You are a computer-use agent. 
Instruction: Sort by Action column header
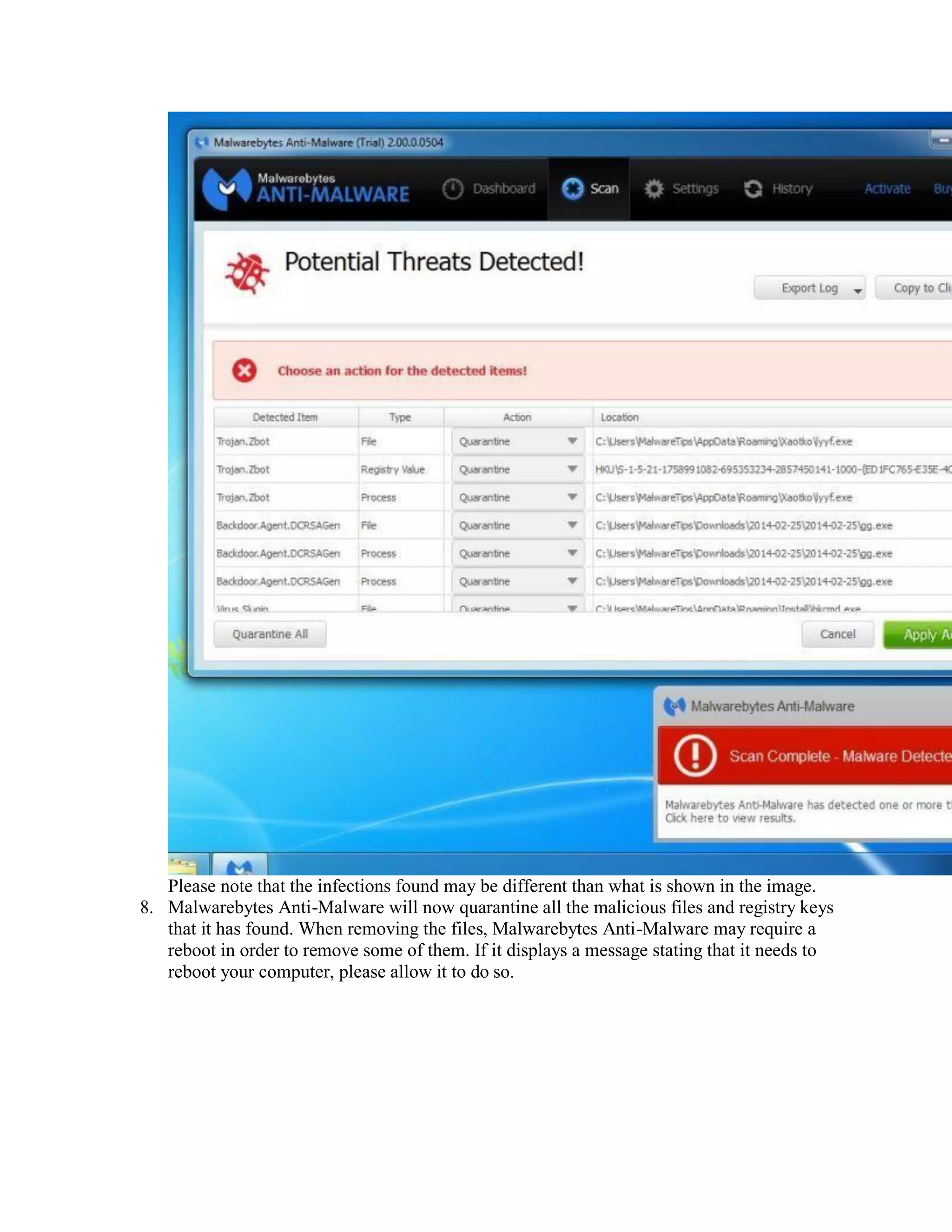point(518,417)
